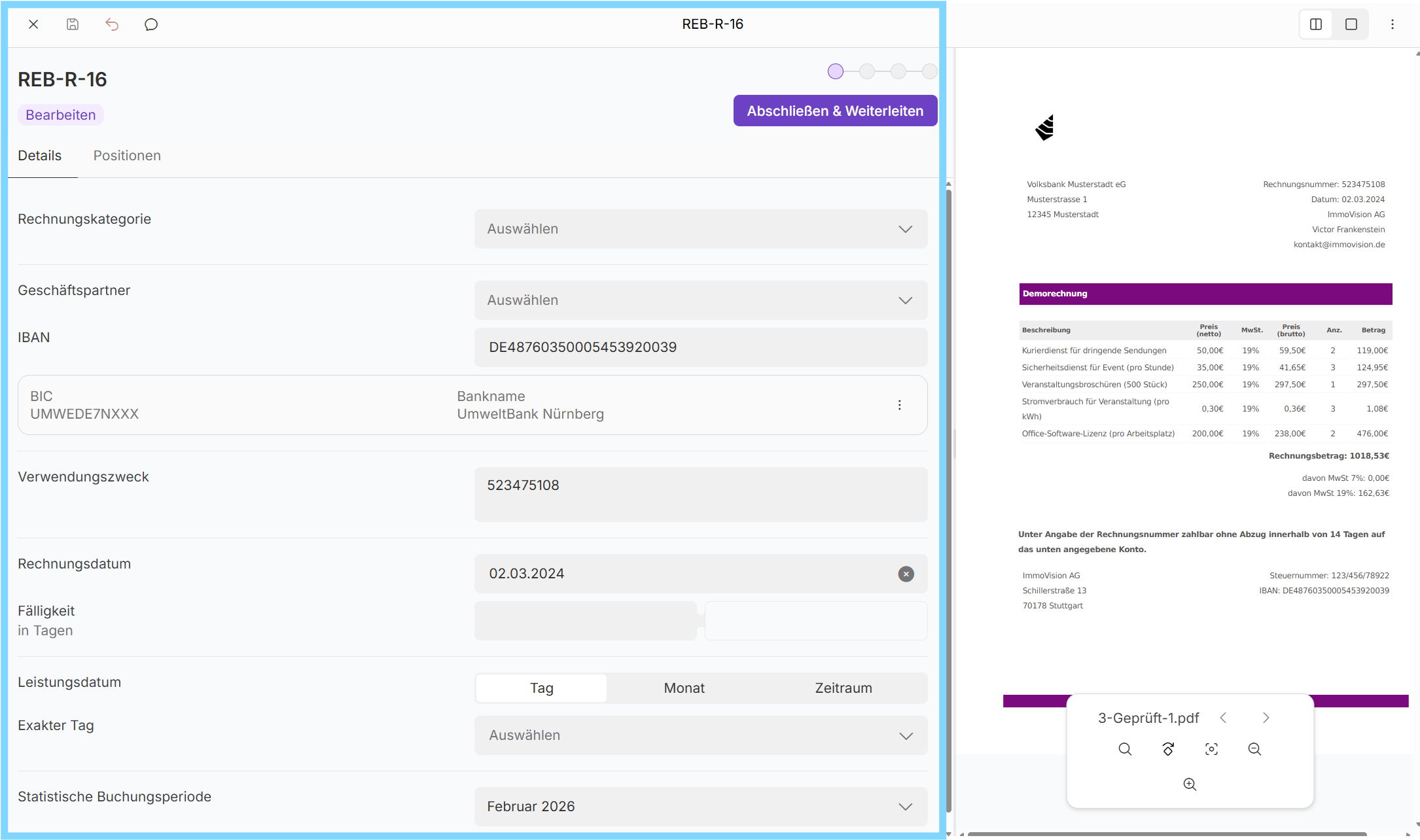Viewport: 1420px width, 840px height.
Task: Open the top-right vertical dots menu
Action: [1393, 24]
